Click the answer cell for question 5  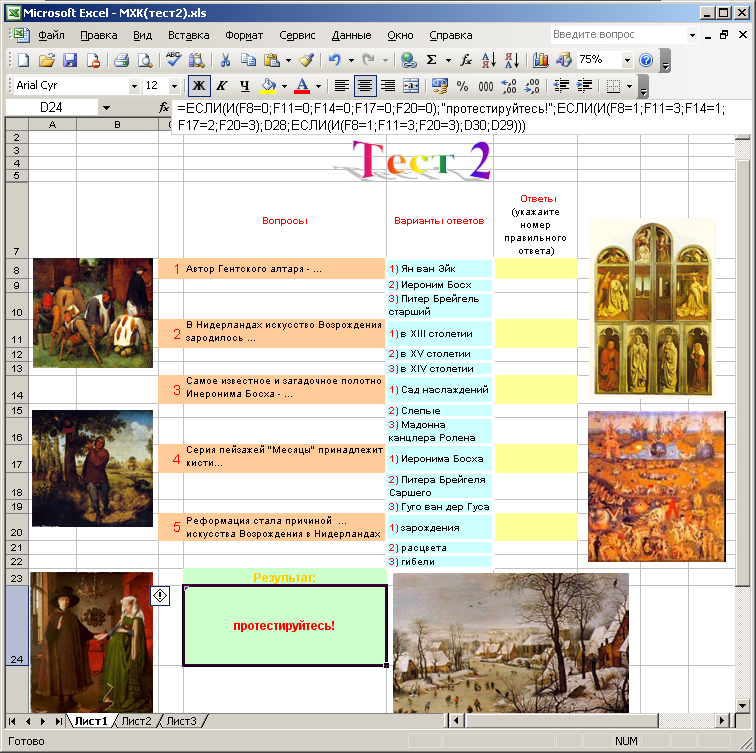click(536, 527)
